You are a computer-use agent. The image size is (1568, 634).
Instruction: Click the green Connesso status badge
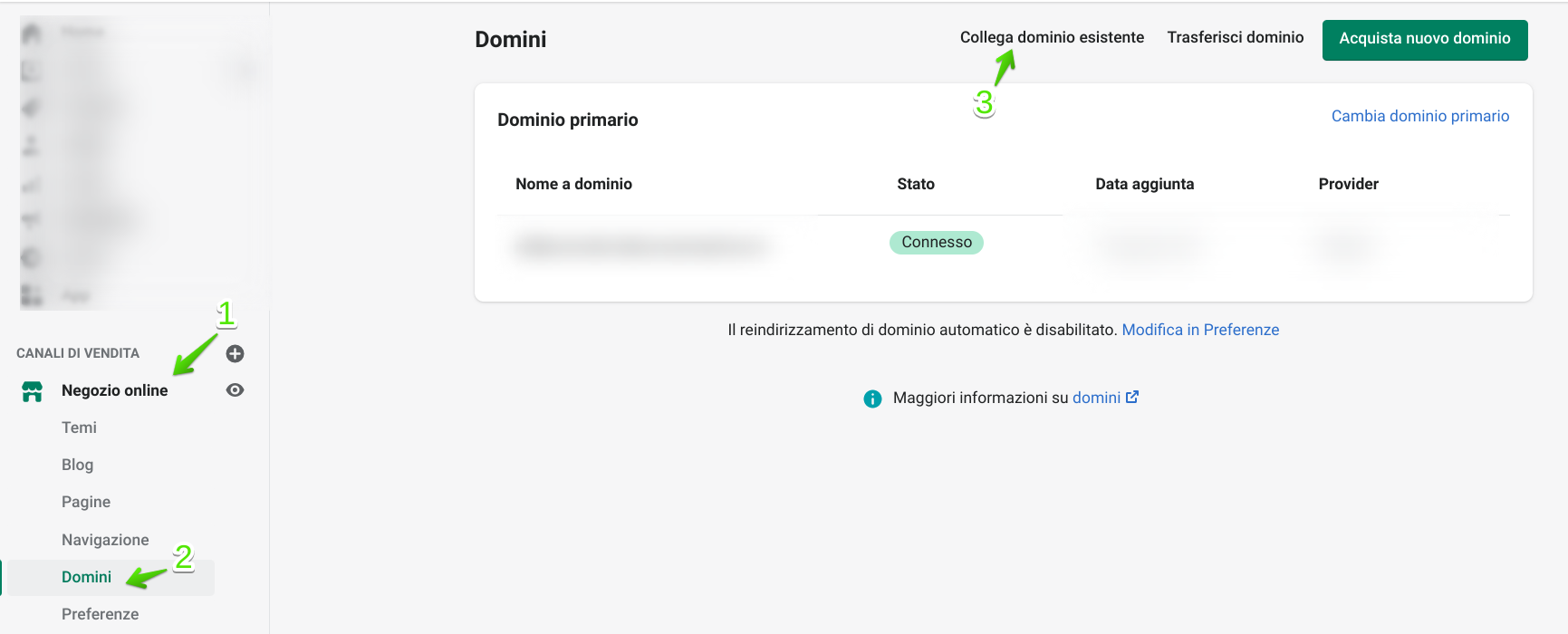(x=936, y=243)
